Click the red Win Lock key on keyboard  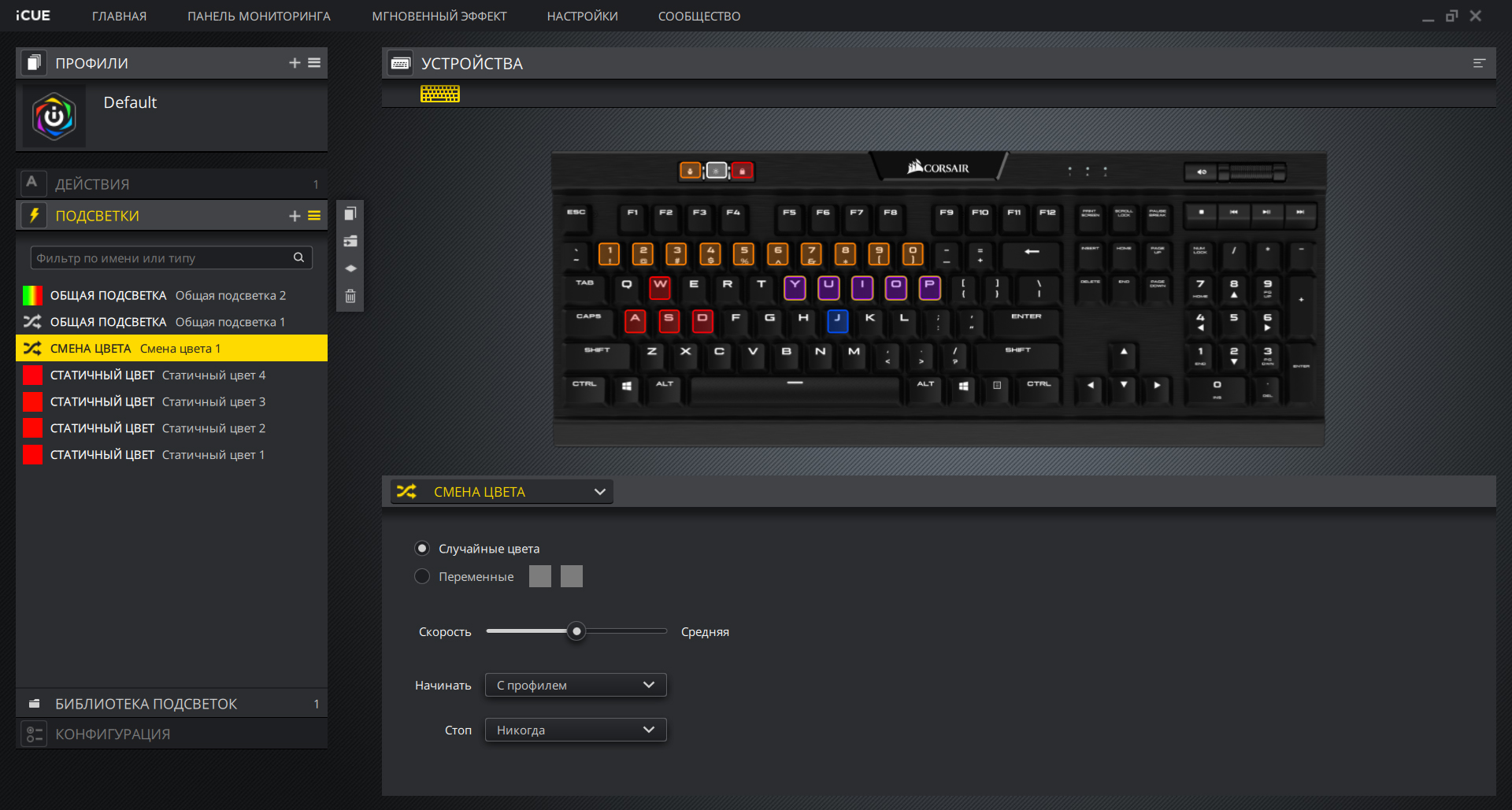pyautogui.click(x=742, y=171)
